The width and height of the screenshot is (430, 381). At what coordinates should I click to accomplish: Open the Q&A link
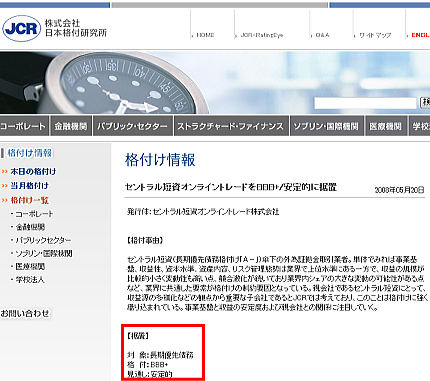click(322, 35)
